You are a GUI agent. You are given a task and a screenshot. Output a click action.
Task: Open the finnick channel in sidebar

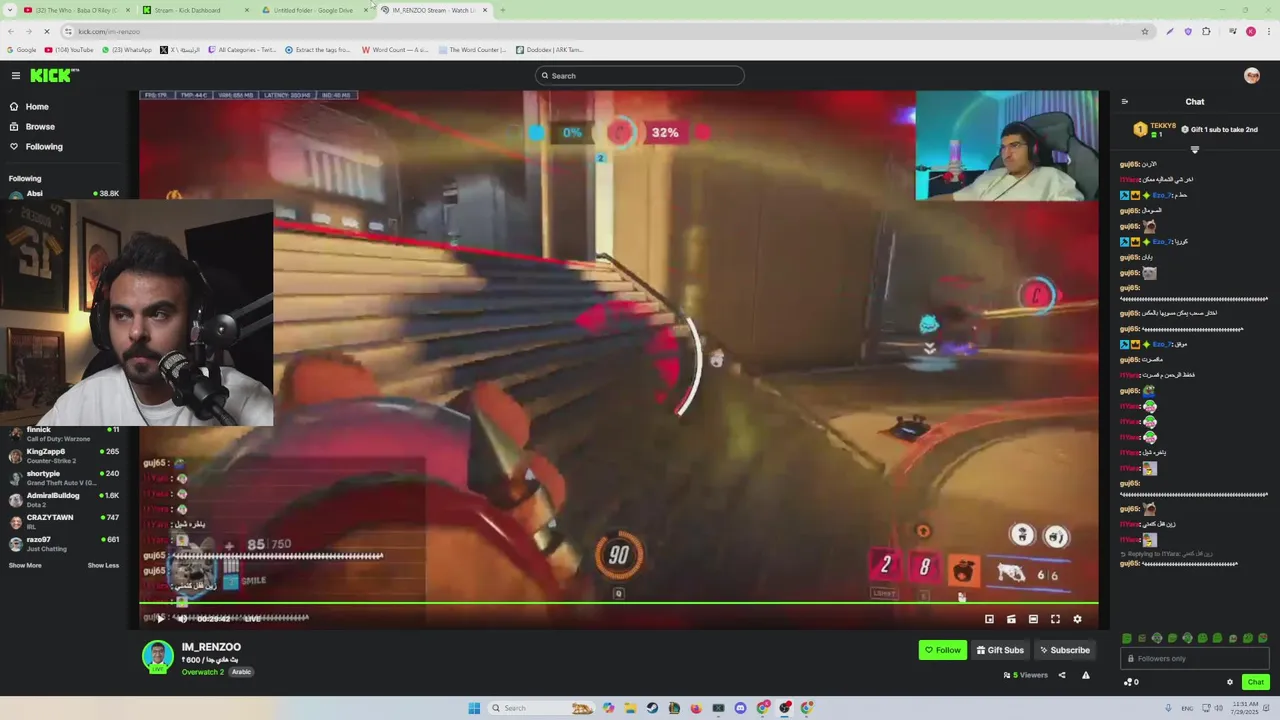[x=64, y=434]
